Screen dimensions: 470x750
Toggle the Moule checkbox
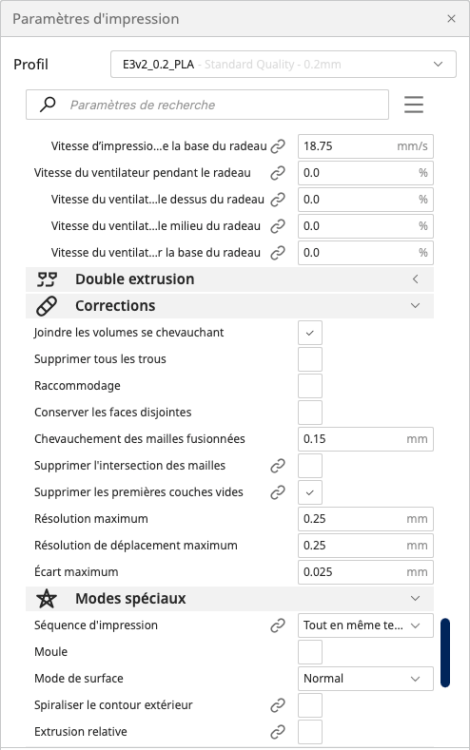click(x=310, y=651)
